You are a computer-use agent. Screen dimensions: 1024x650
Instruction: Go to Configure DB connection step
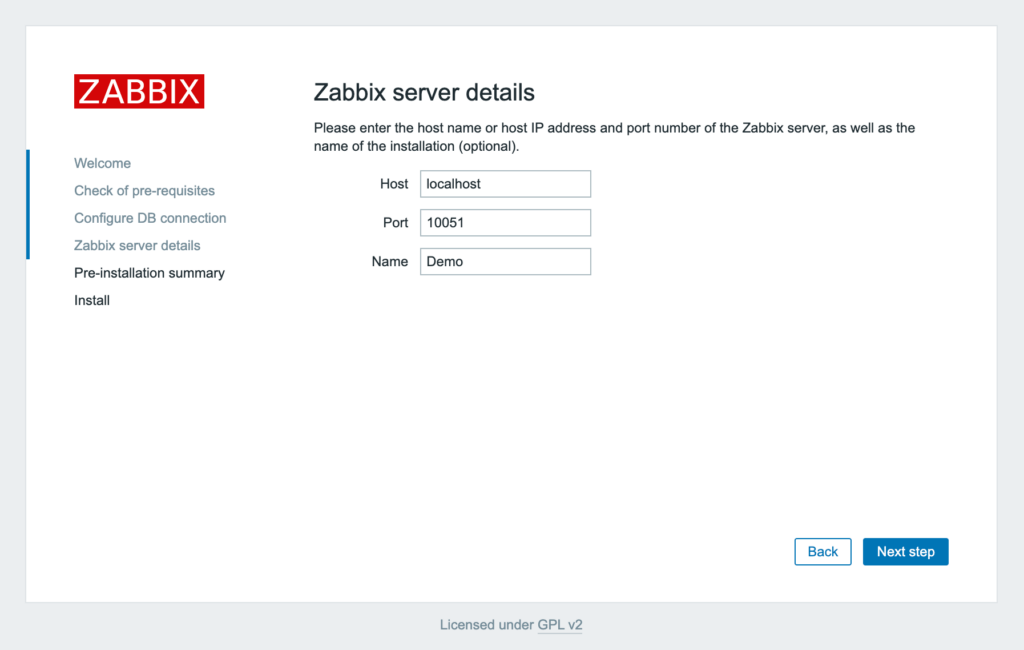click(150, 217)
